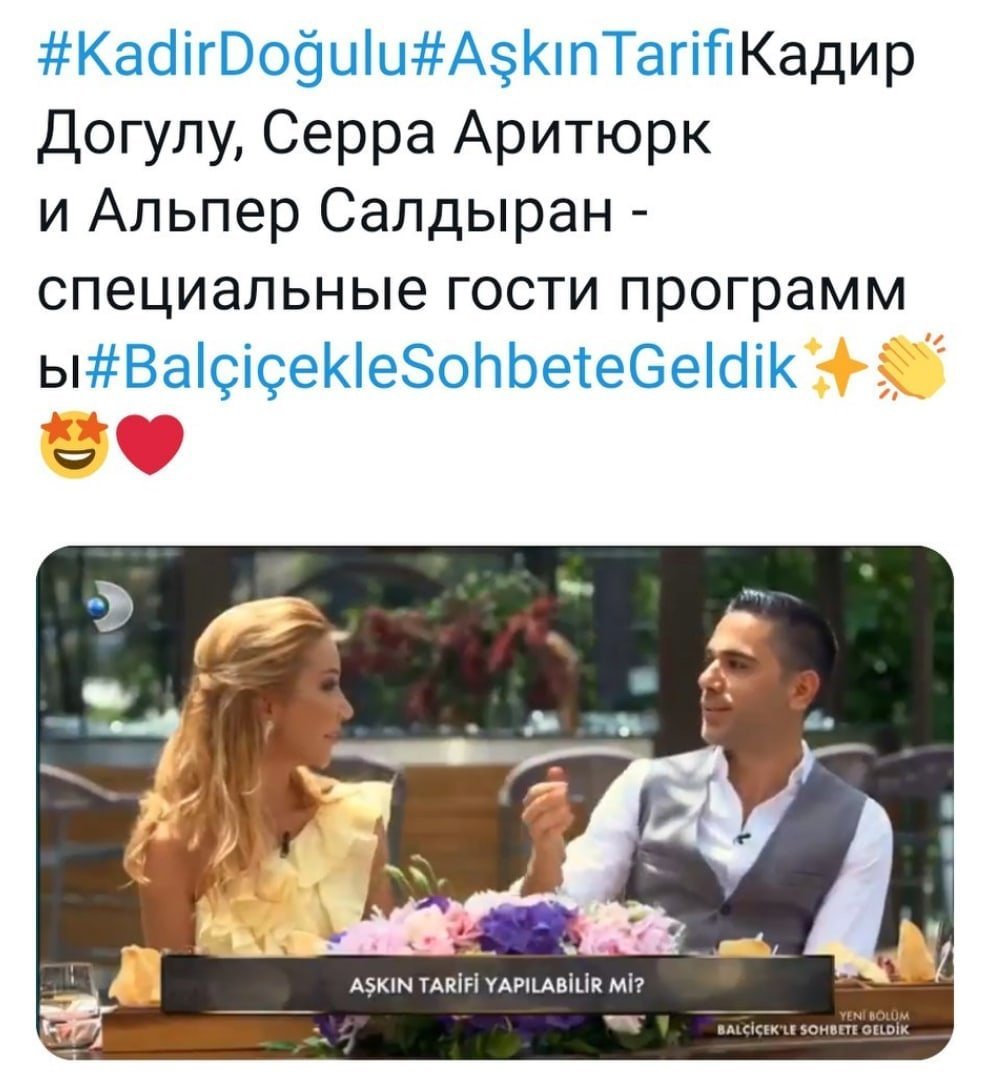Screen dimensions: 990x1080
Task: Click the clapping hands emoji
Action: (910, 366)
